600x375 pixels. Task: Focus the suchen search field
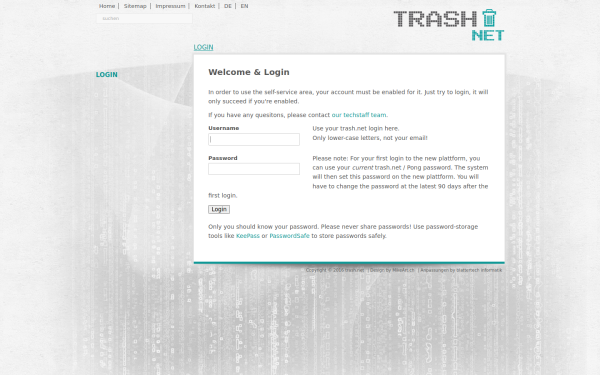(x=144, y=18)
